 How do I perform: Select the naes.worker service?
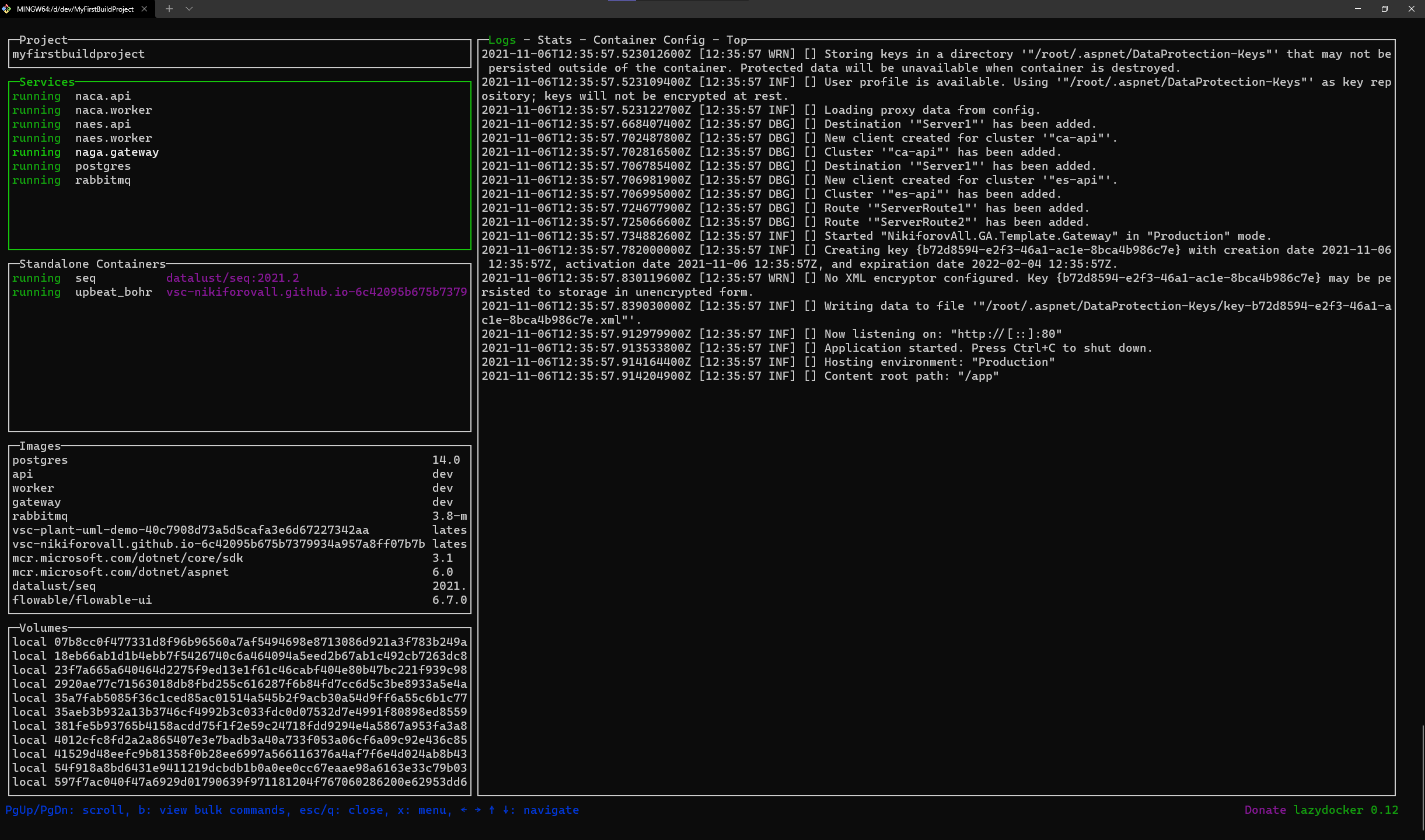[x=240, y=138]
